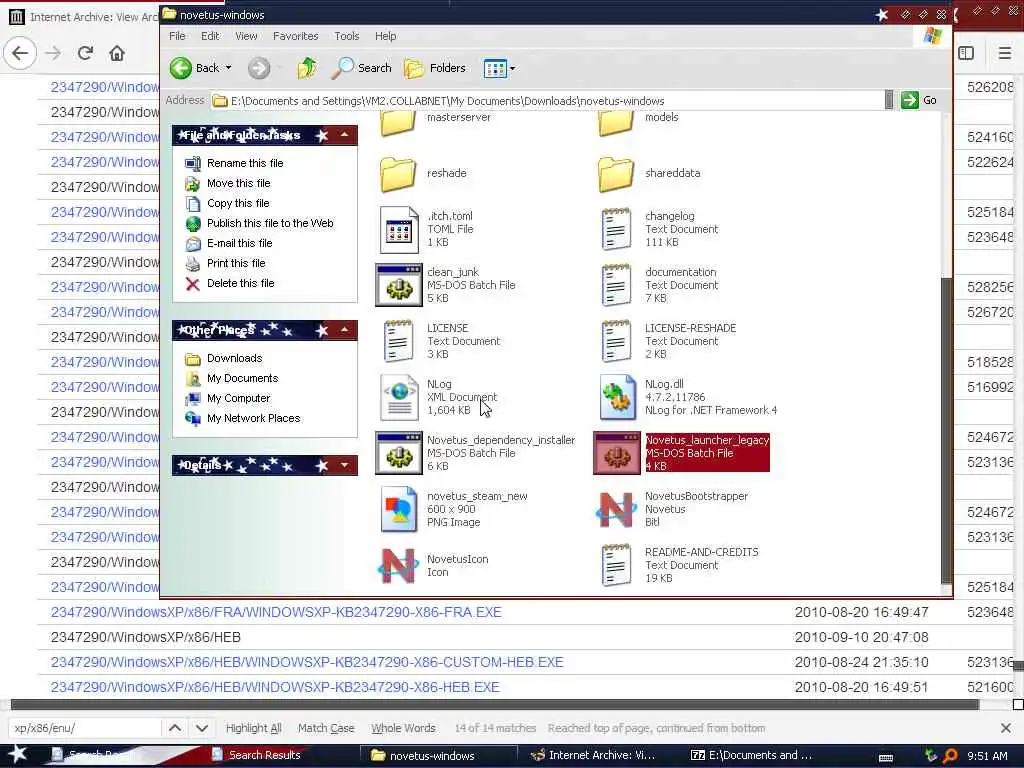
Task: Click browser Back arrow button
Action: tap(20, 53)
